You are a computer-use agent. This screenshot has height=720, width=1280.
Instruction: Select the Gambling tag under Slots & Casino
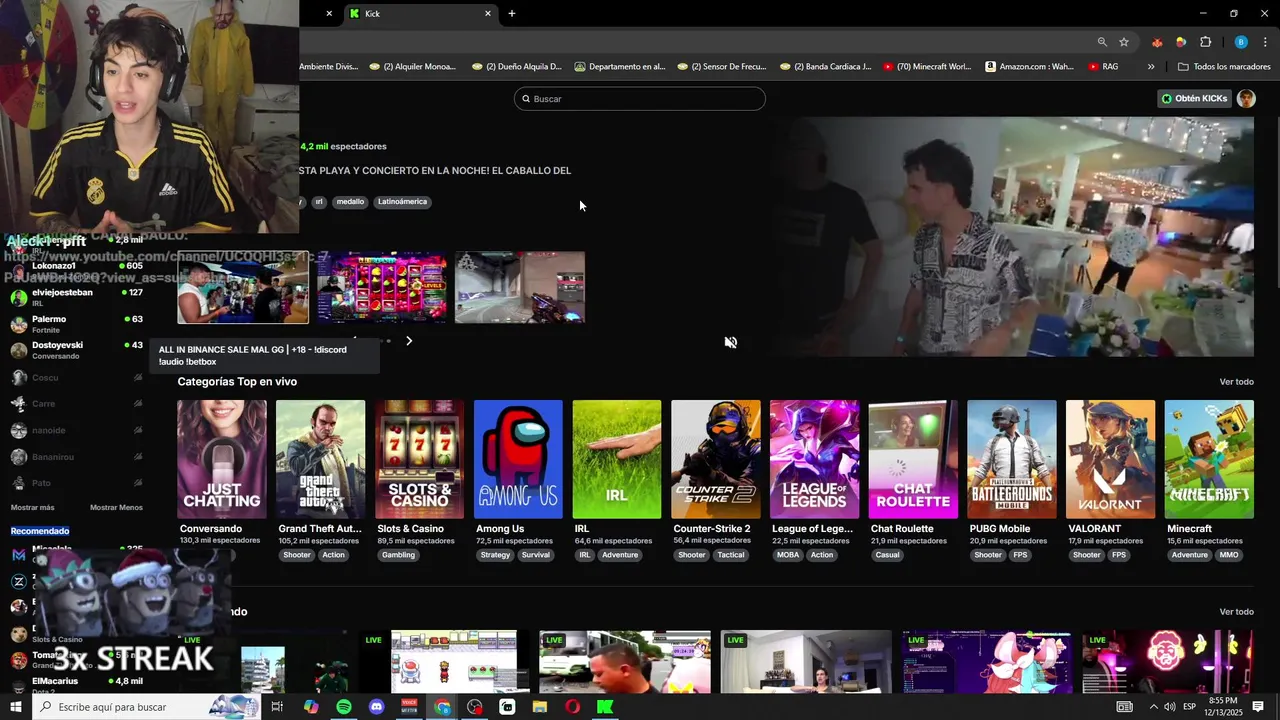click(x=398, y=555)
